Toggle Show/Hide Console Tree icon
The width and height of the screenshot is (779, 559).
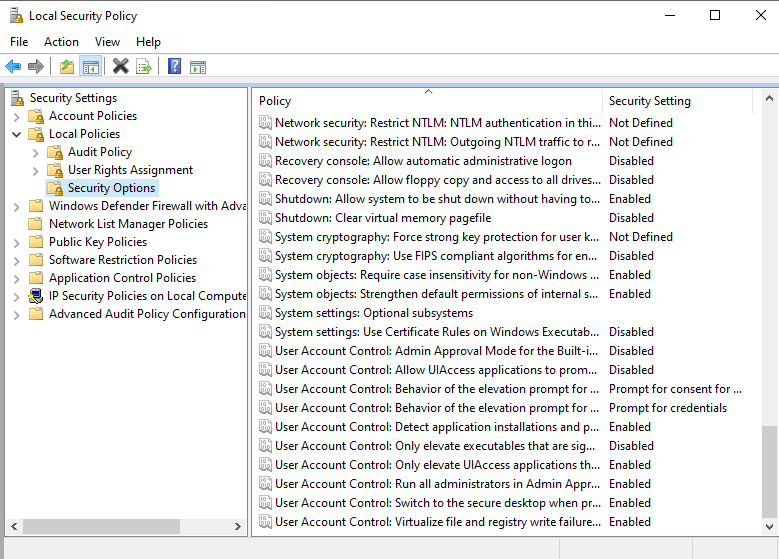pyautogui.click(x=90, y=66)
